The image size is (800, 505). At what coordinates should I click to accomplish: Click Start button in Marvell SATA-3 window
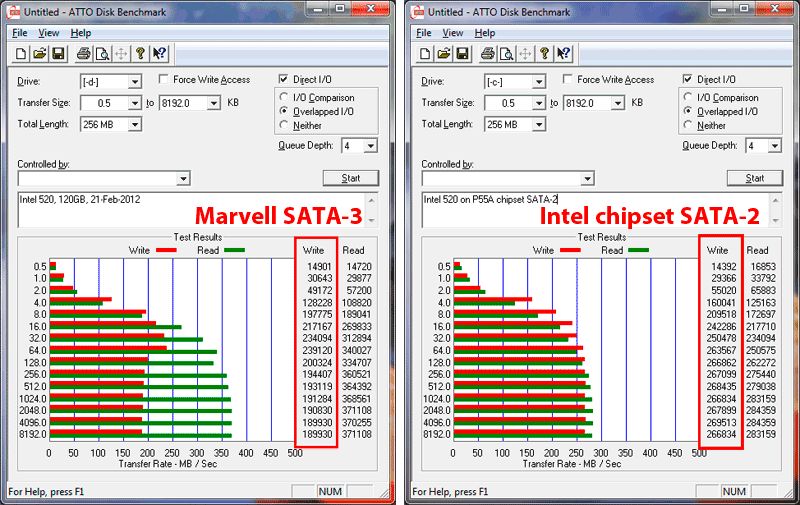tap(351, 178)
